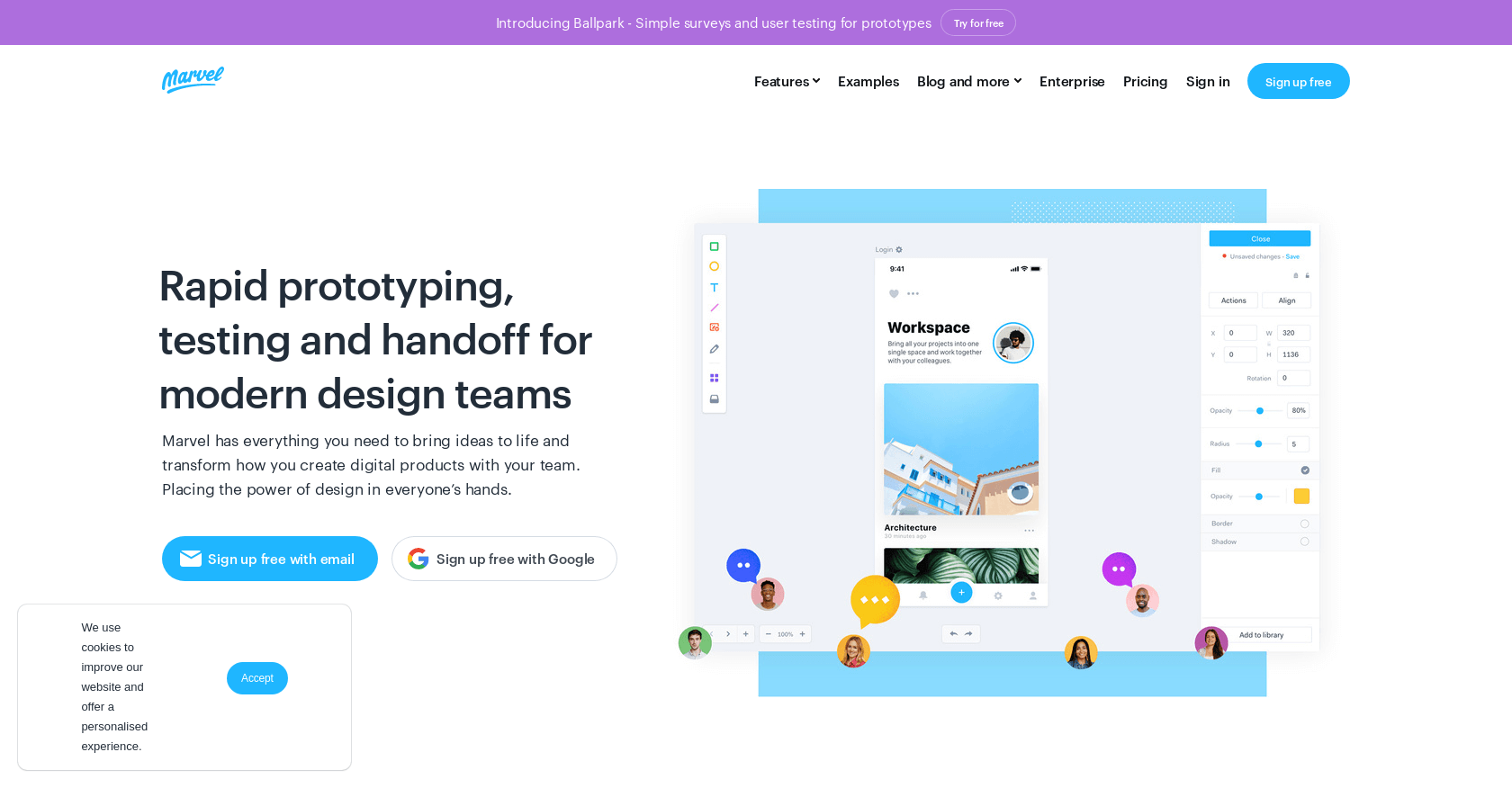Screen dimensions: 1512x788
Task: Click the yellow chat bubble with three dots
Action: (875, 601)
